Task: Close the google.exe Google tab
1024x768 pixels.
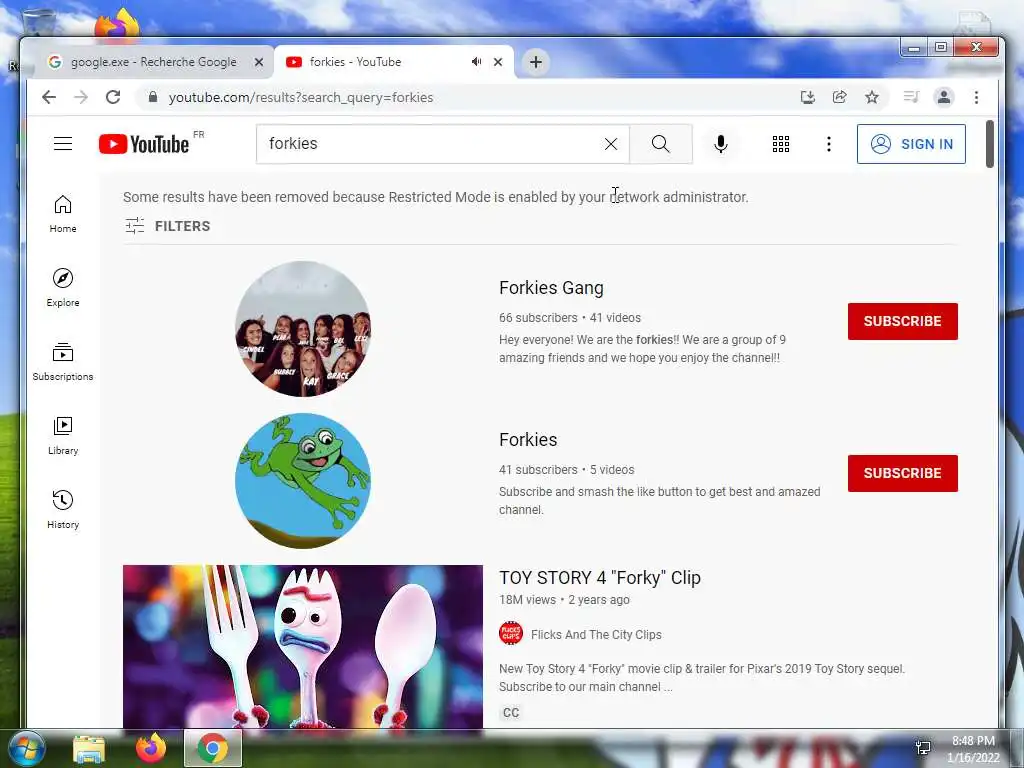Action: click(x=259, y=62)
